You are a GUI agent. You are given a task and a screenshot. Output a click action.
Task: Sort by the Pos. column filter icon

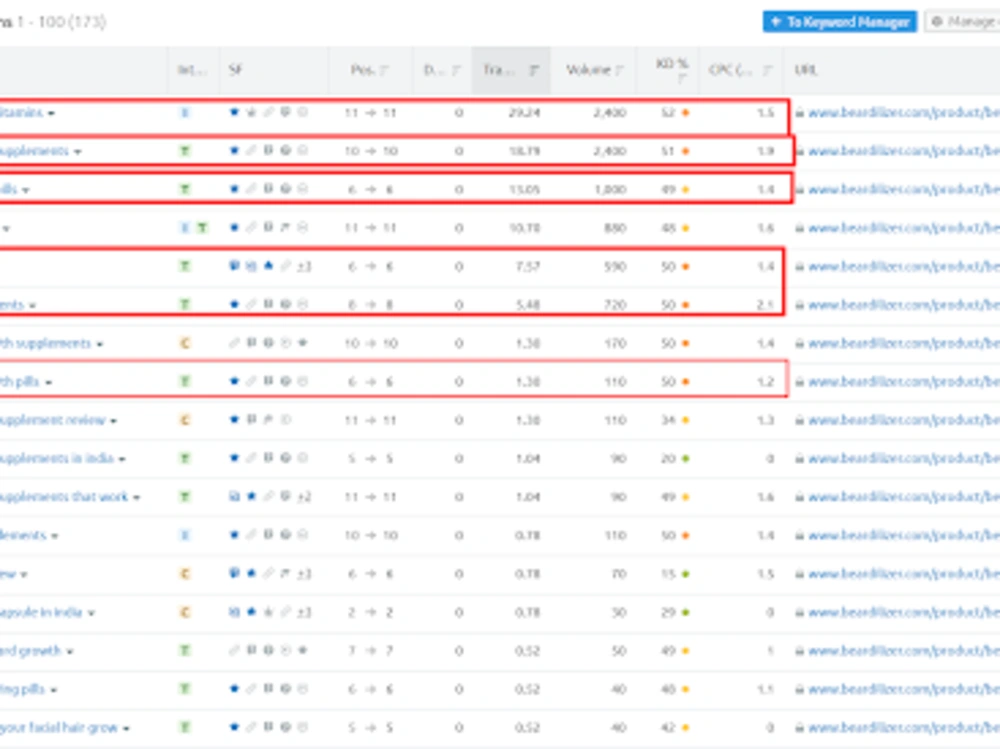pyautogui.click(x=384, y=70)
